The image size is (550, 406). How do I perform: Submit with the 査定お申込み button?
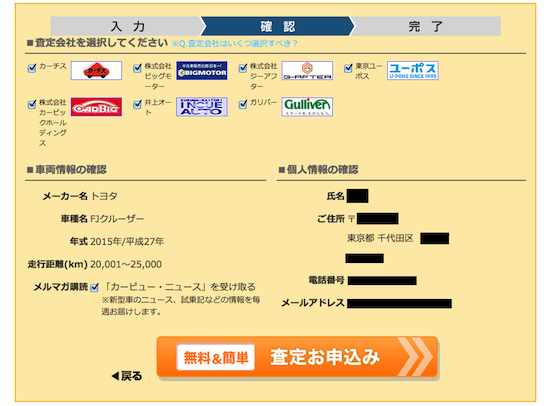297,357
